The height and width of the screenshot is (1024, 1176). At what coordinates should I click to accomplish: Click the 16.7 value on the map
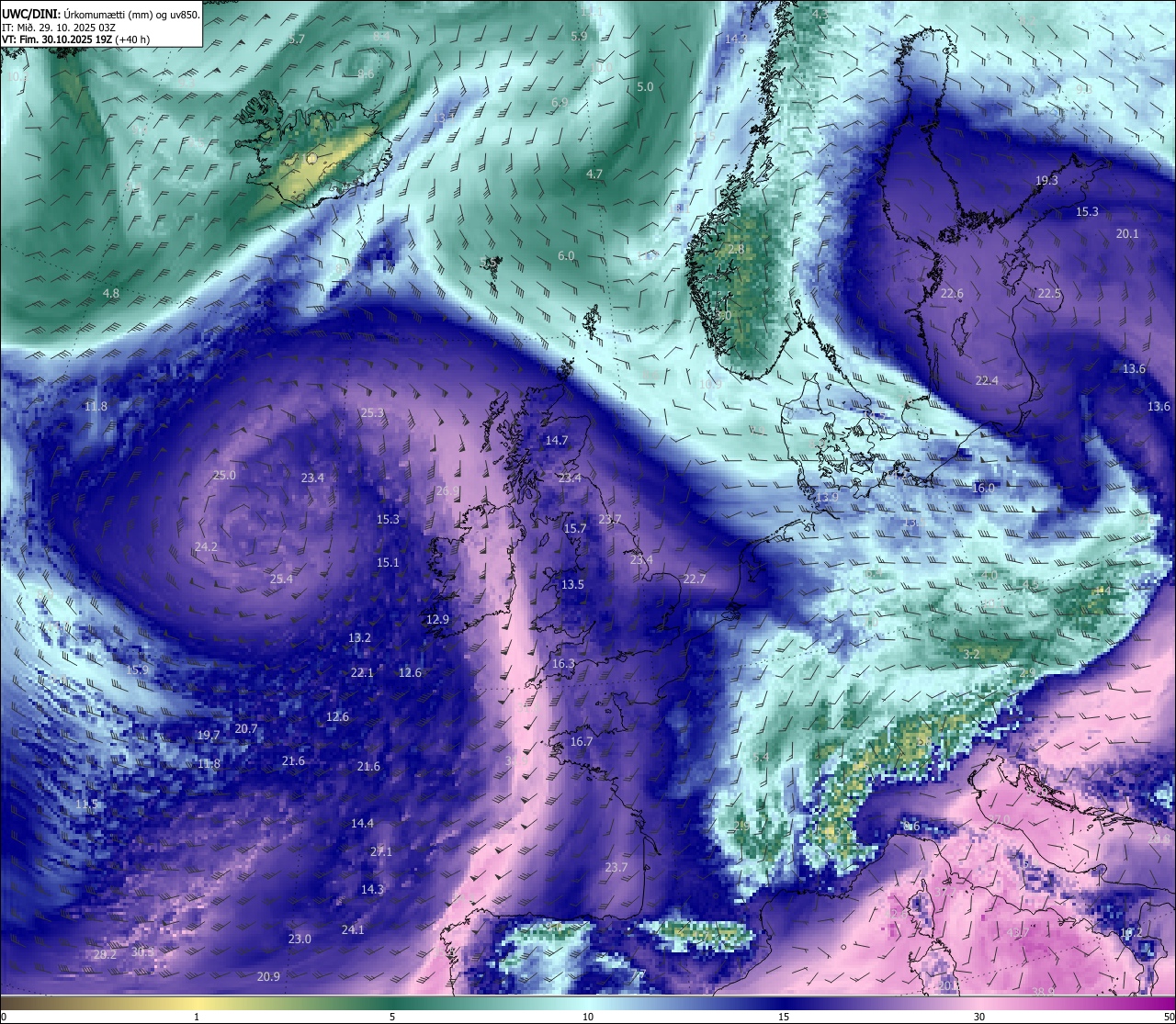[x=581, y=742]
